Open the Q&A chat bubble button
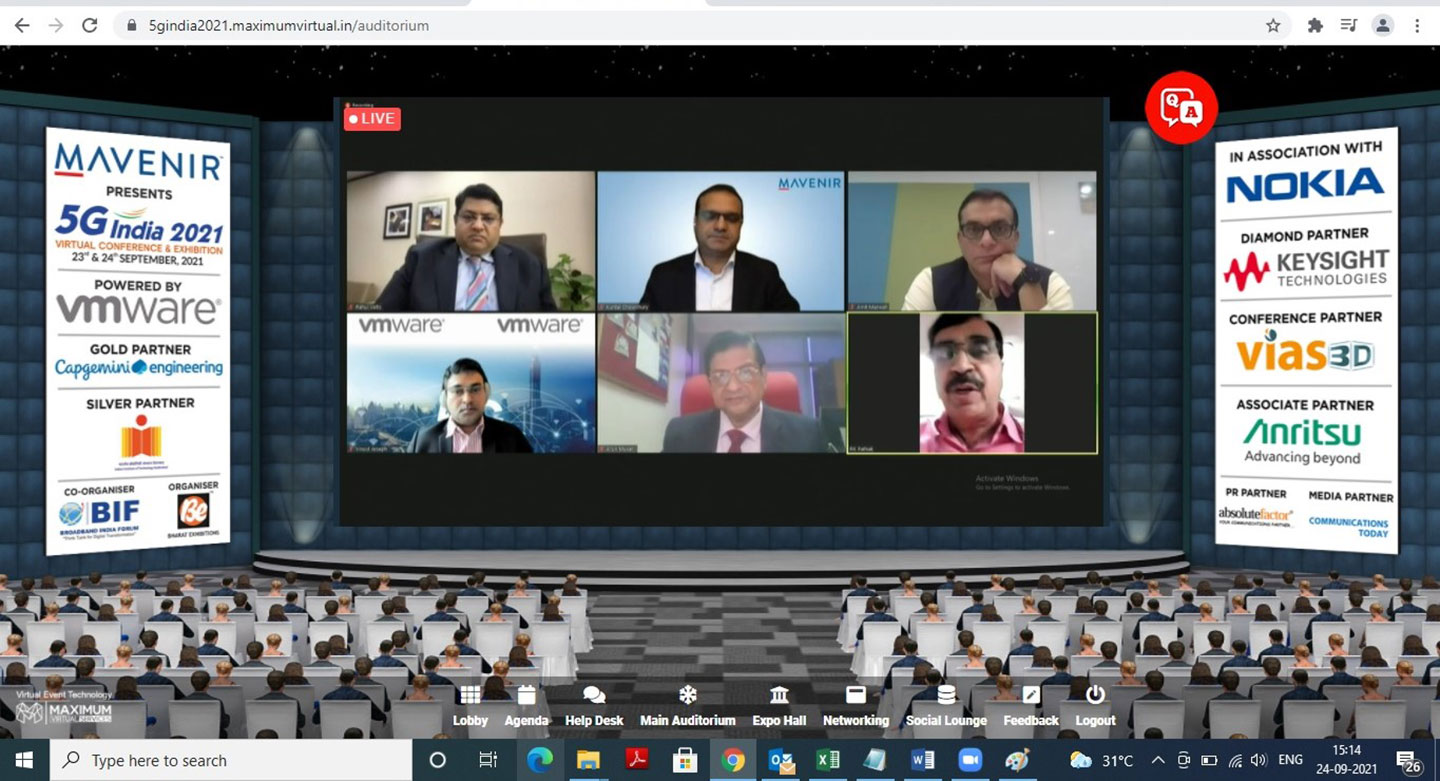The width and height of the screenshot is (1440, 781). tap(1181, 108)
